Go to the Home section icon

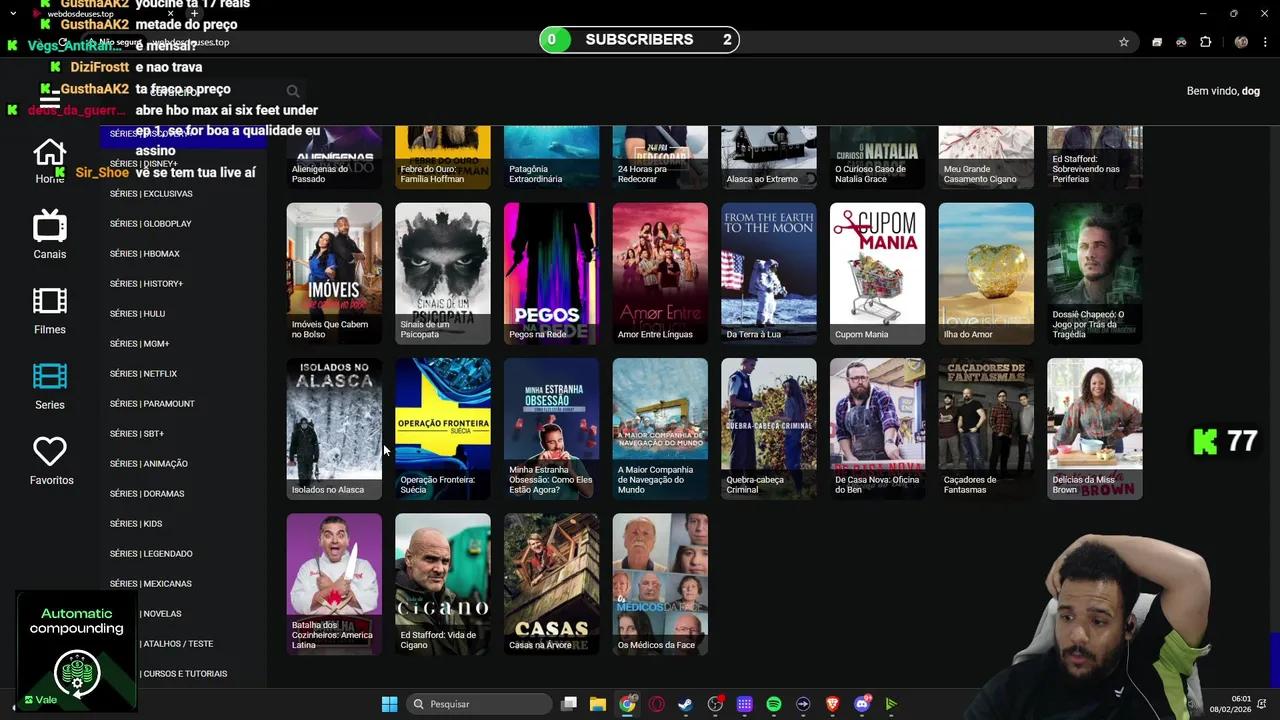click(x=50, y=153)
